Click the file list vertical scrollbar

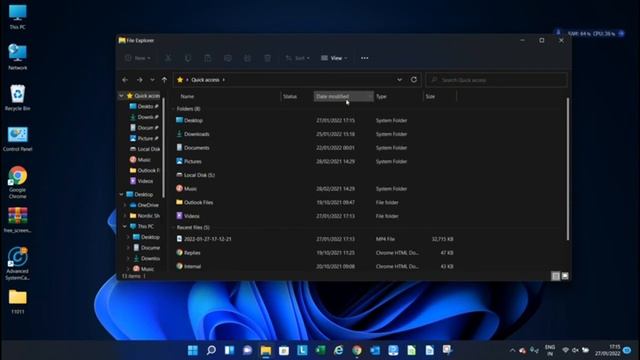pos(567,169)
